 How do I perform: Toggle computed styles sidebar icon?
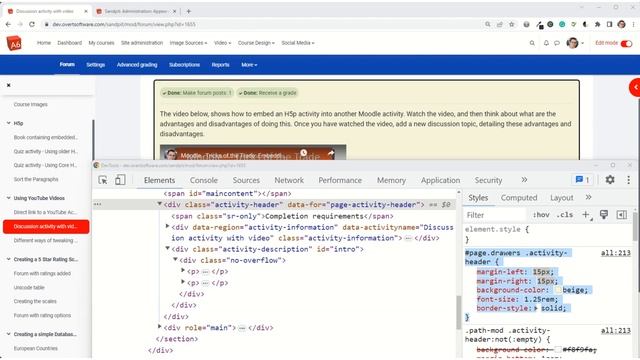tap(622, 215)
